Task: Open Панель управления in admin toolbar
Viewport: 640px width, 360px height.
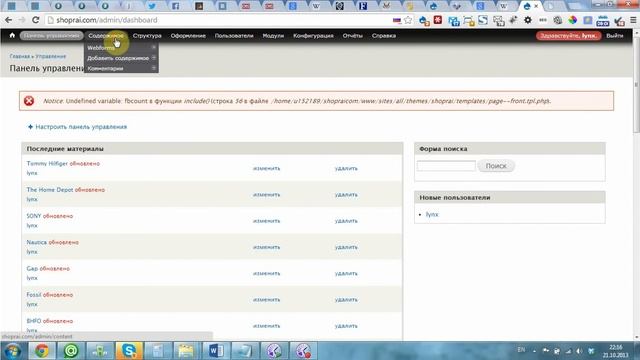Action: click(x=51, y=36)
